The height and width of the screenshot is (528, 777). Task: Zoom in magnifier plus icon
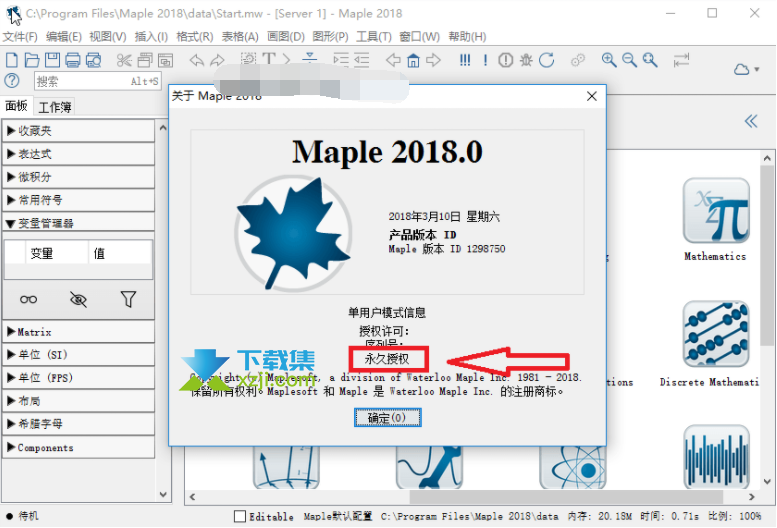tap(609, 60)
